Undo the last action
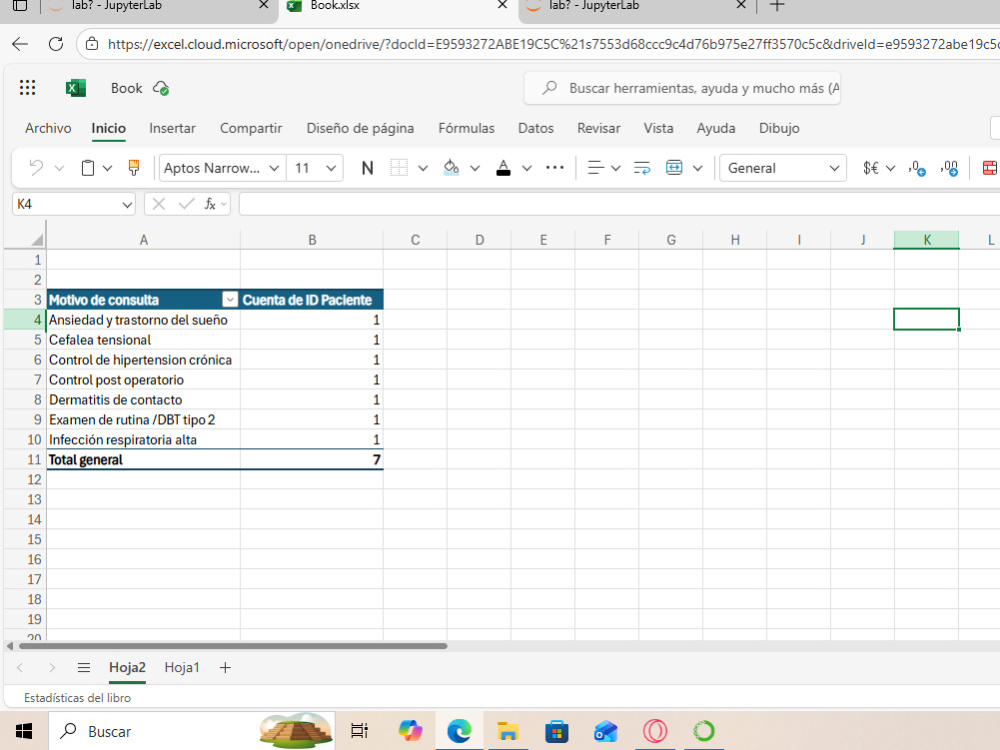The image size is (1000, 750). click(x=36, y=168)
